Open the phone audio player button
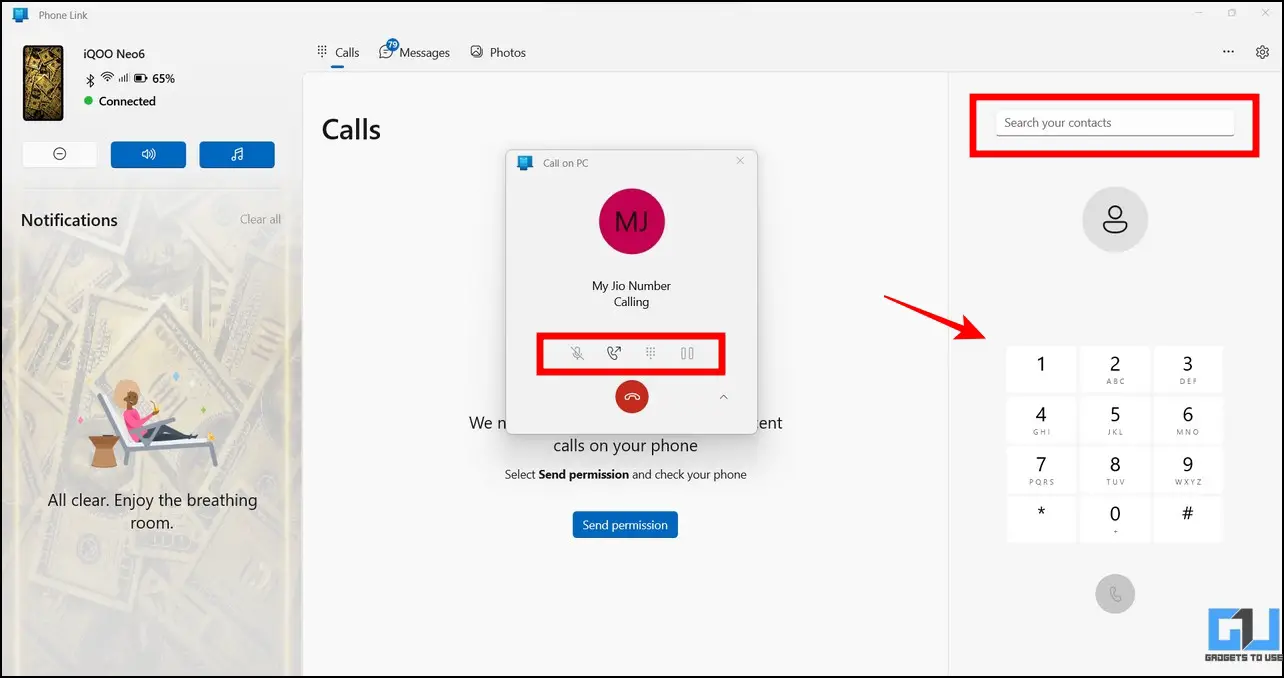The width and height of the screenshot is (1284, 678). coord(237,154)
